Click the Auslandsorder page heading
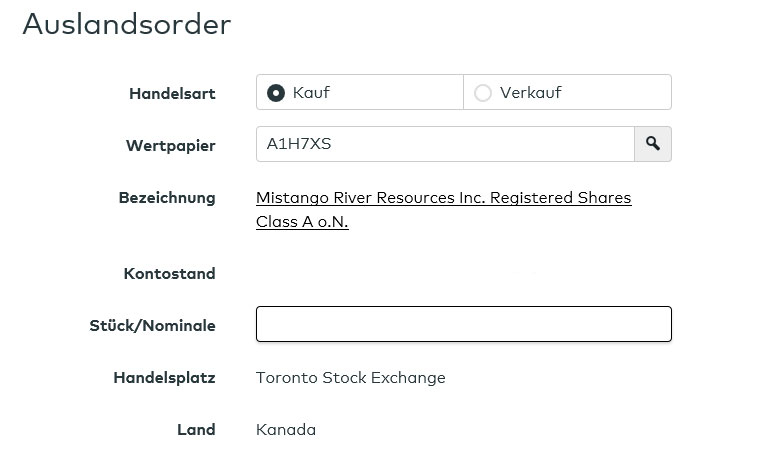 tap(127, 25)
